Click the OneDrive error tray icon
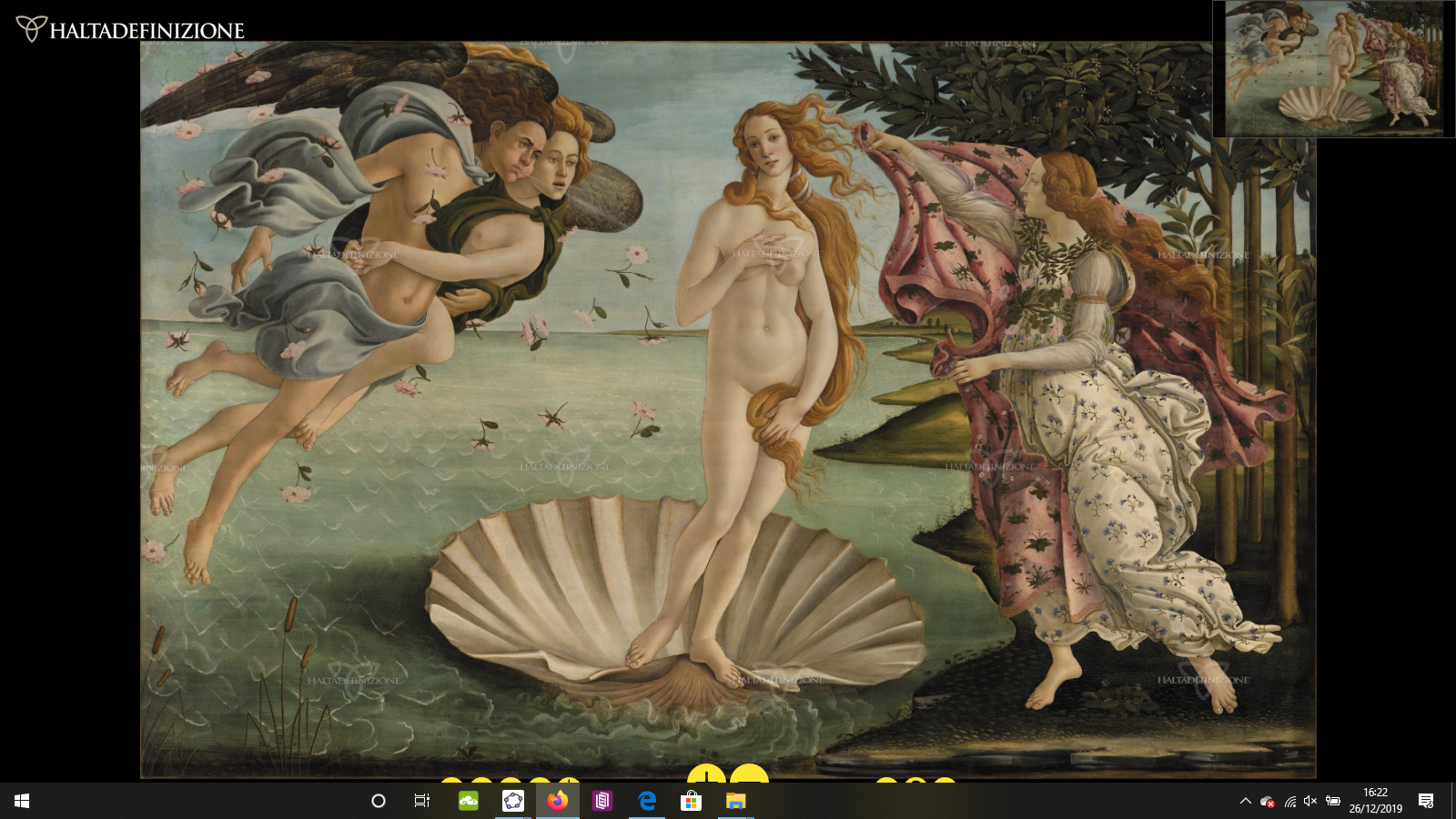The image size is (1456, 819). pyautogui.click(x=1267, y=802)
